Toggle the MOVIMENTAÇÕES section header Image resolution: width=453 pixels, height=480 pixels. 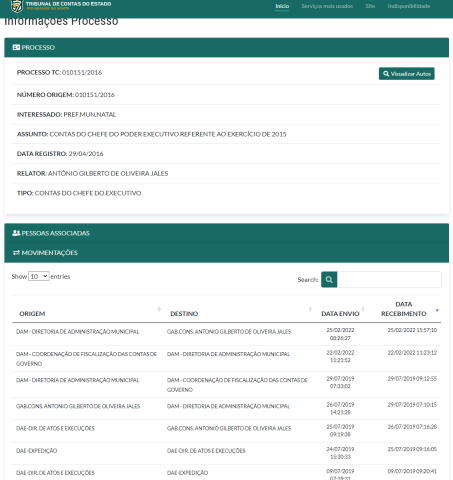click(226, 253)
